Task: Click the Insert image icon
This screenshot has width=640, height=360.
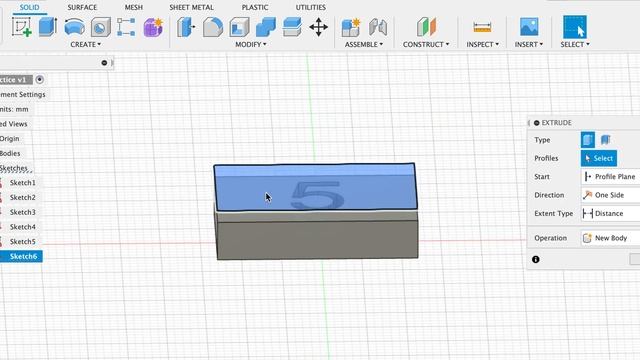Action: [529, 27]
